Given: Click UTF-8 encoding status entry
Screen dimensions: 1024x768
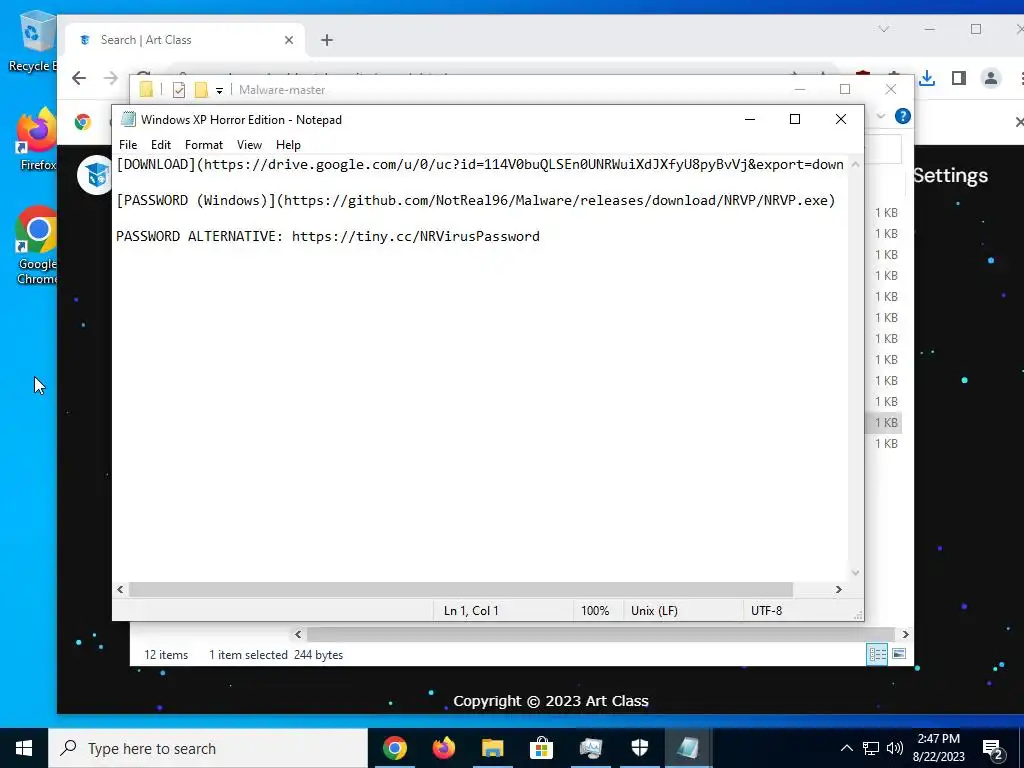Looking at the screenshot, I should 767,611.
